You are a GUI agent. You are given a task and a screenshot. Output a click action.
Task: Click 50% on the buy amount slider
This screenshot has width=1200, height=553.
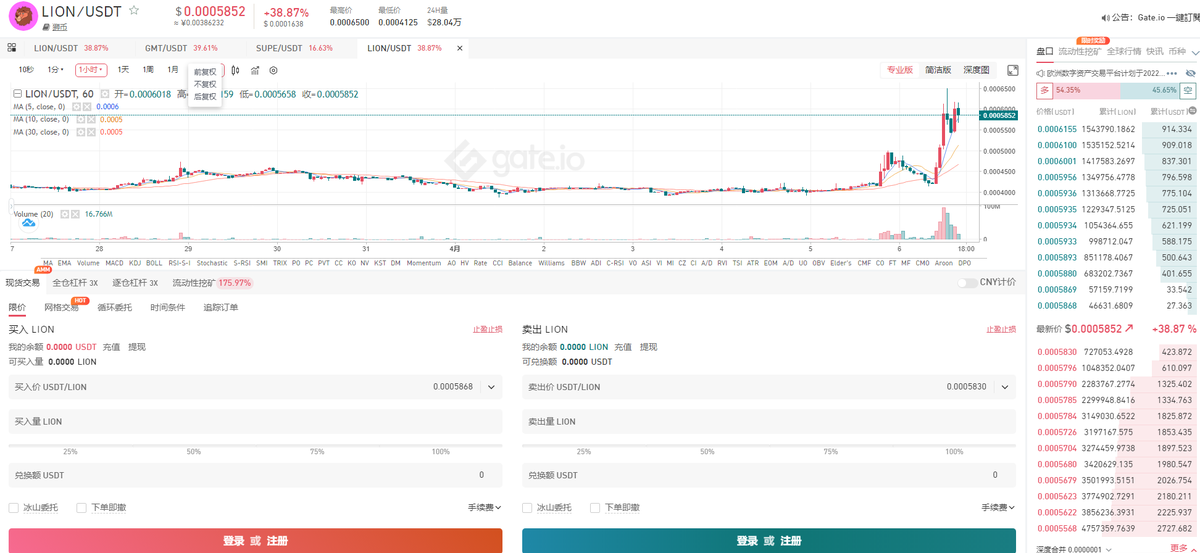click(x=193, y=452)
